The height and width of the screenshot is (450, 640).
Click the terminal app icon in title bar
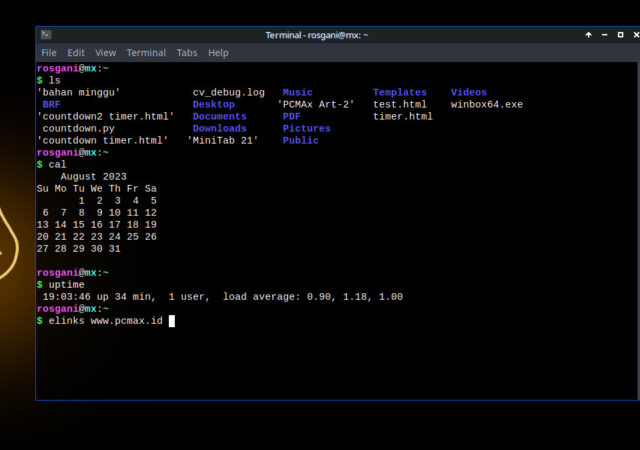coord(46,35)
